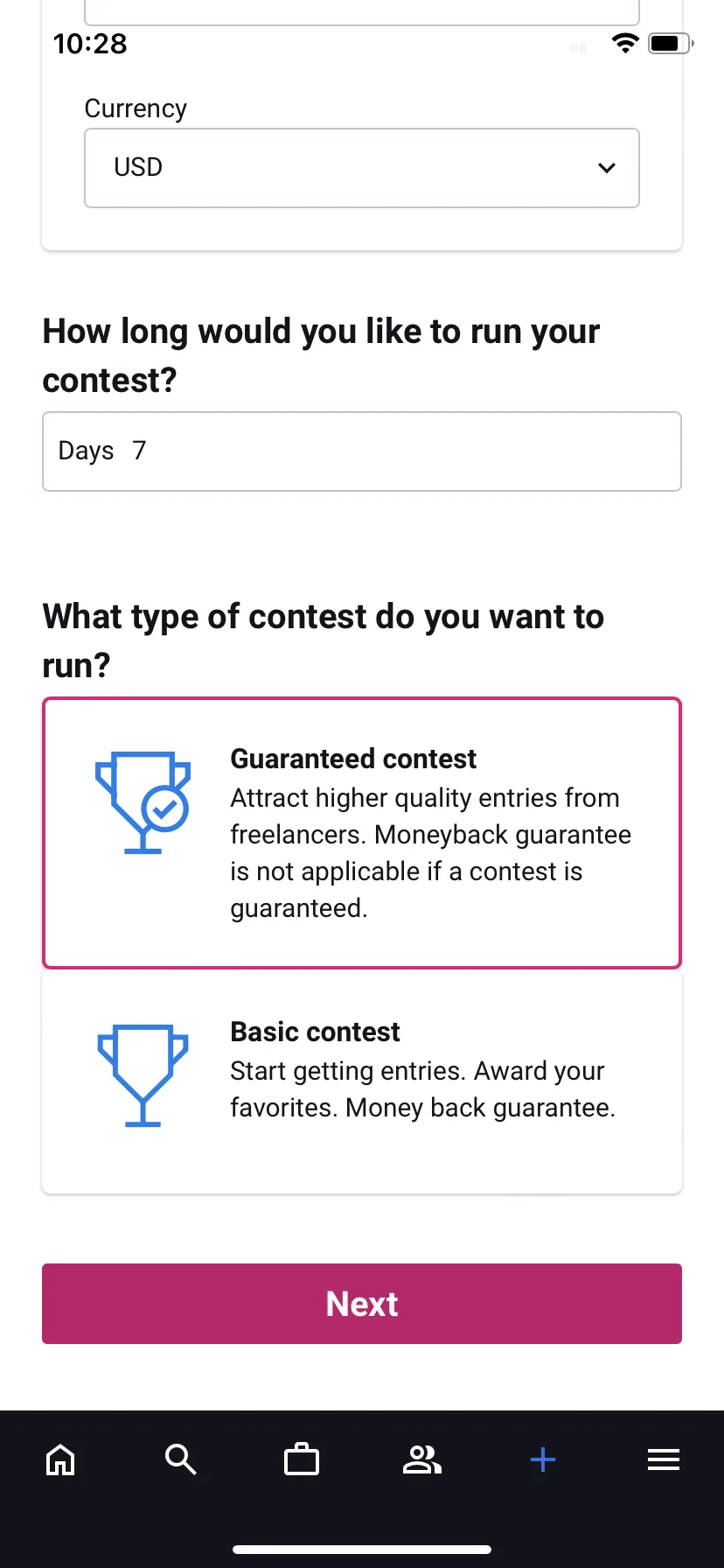Image resolution: width=724 pixels, height=1568 pixels.
Task: Click the Currency label
Action: click(136, 108)
